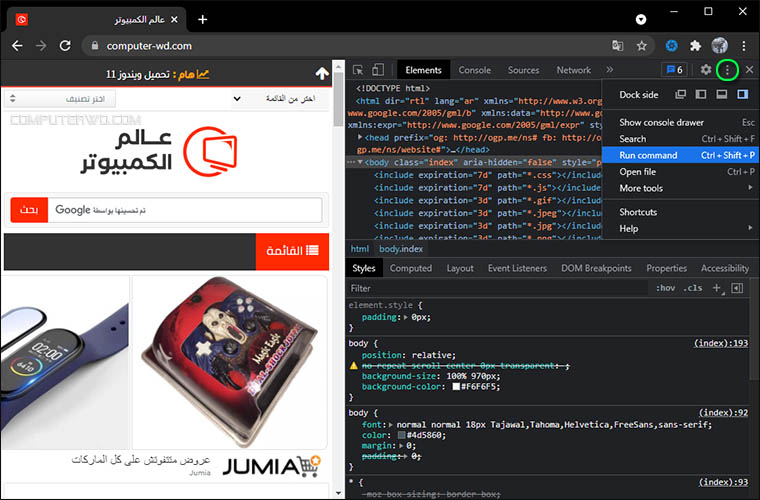The height and width of the screenshot is (500, 760).
Task: Switch to the Sources tab
Action: coord(523,70)
